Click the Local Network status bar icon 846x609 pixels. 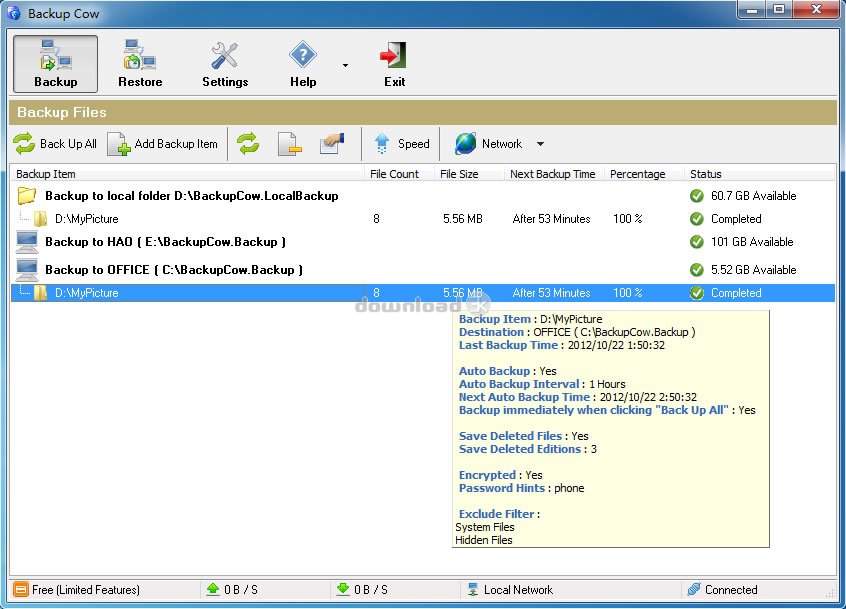coord(473,589)
